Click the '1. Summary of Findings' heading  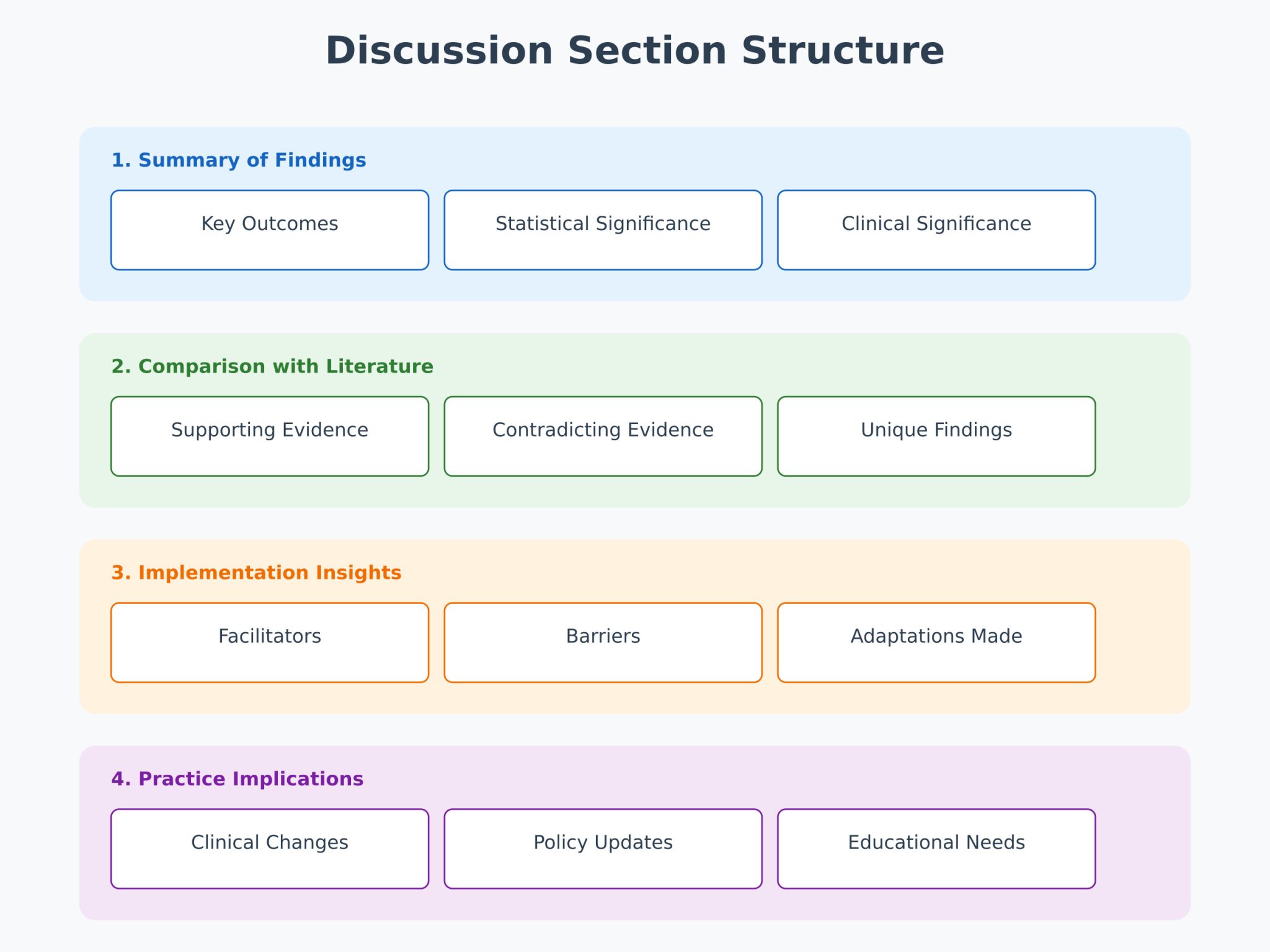pyautogui.click(x=239, y=160)
